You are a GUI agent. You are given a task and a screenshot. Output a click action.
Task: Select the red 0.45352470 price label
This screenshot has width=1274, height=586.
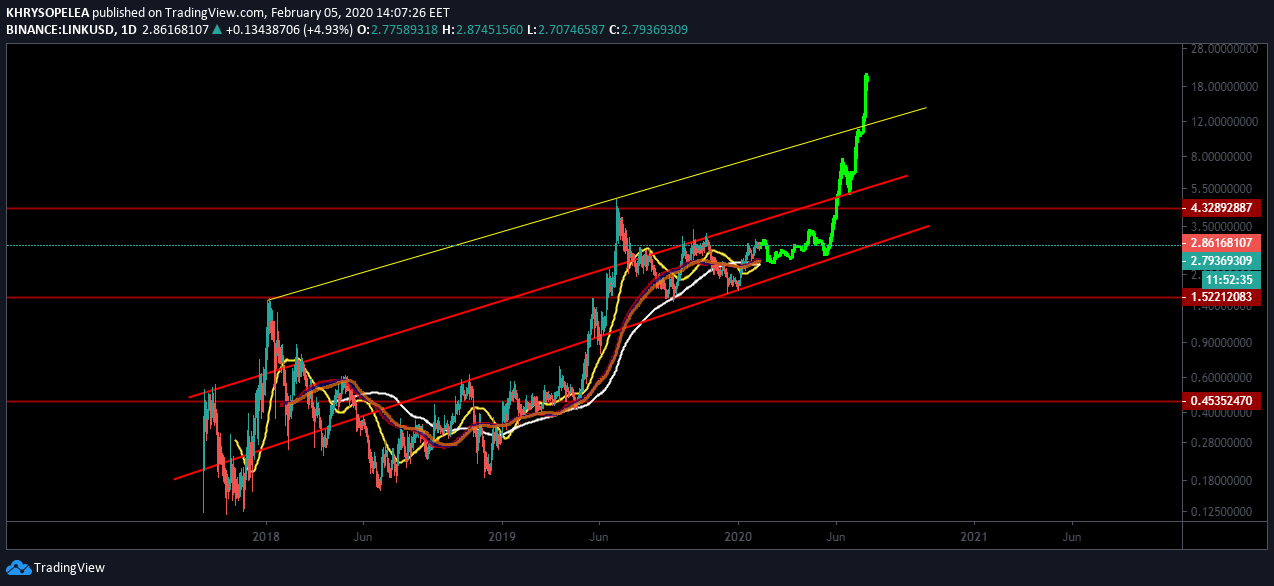[x=1222, y=401]
